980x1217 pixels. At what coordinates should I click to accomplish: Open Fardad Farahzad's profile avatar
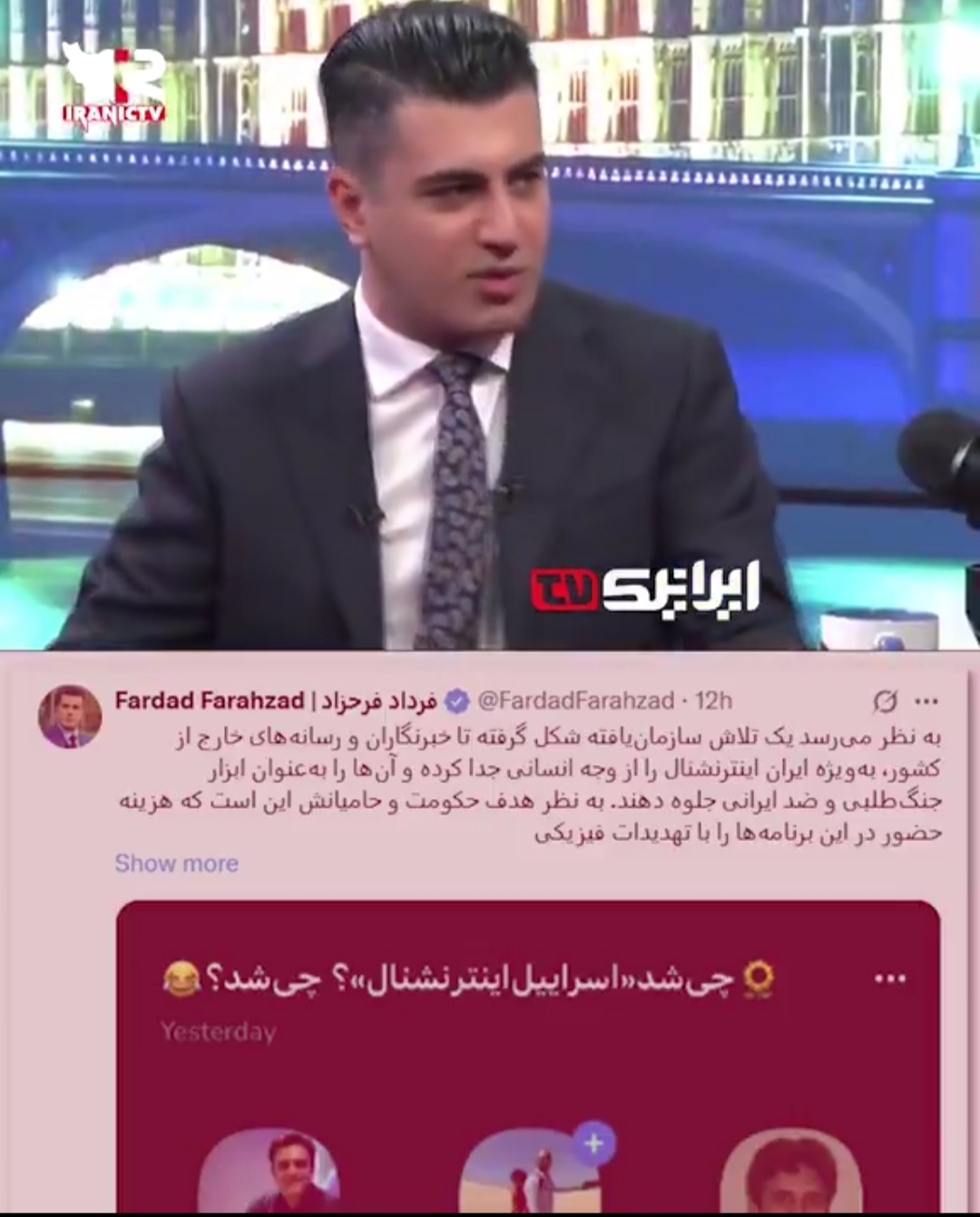point(70,717)
